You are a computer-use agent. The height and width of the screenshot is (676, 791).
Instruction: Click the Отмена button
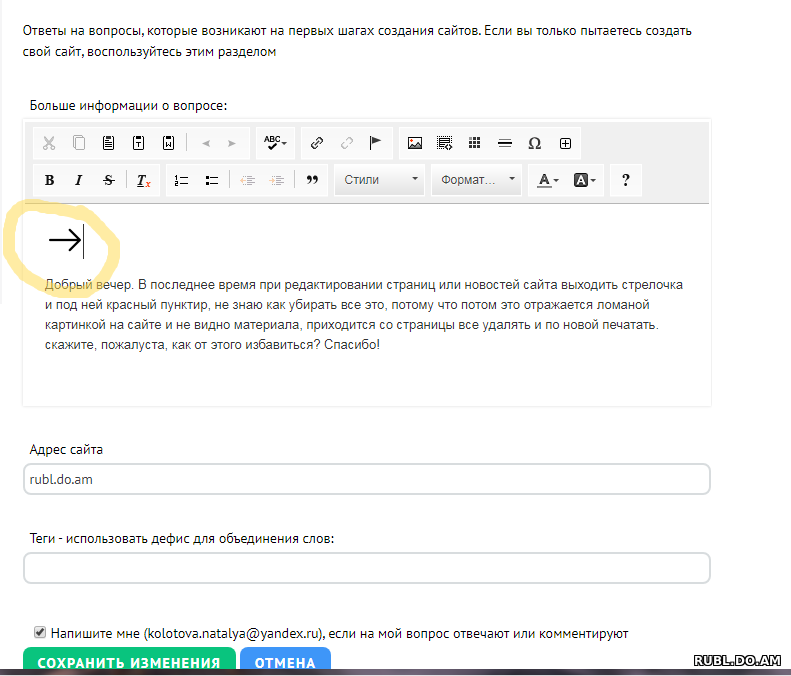click(x=285, y=662)
